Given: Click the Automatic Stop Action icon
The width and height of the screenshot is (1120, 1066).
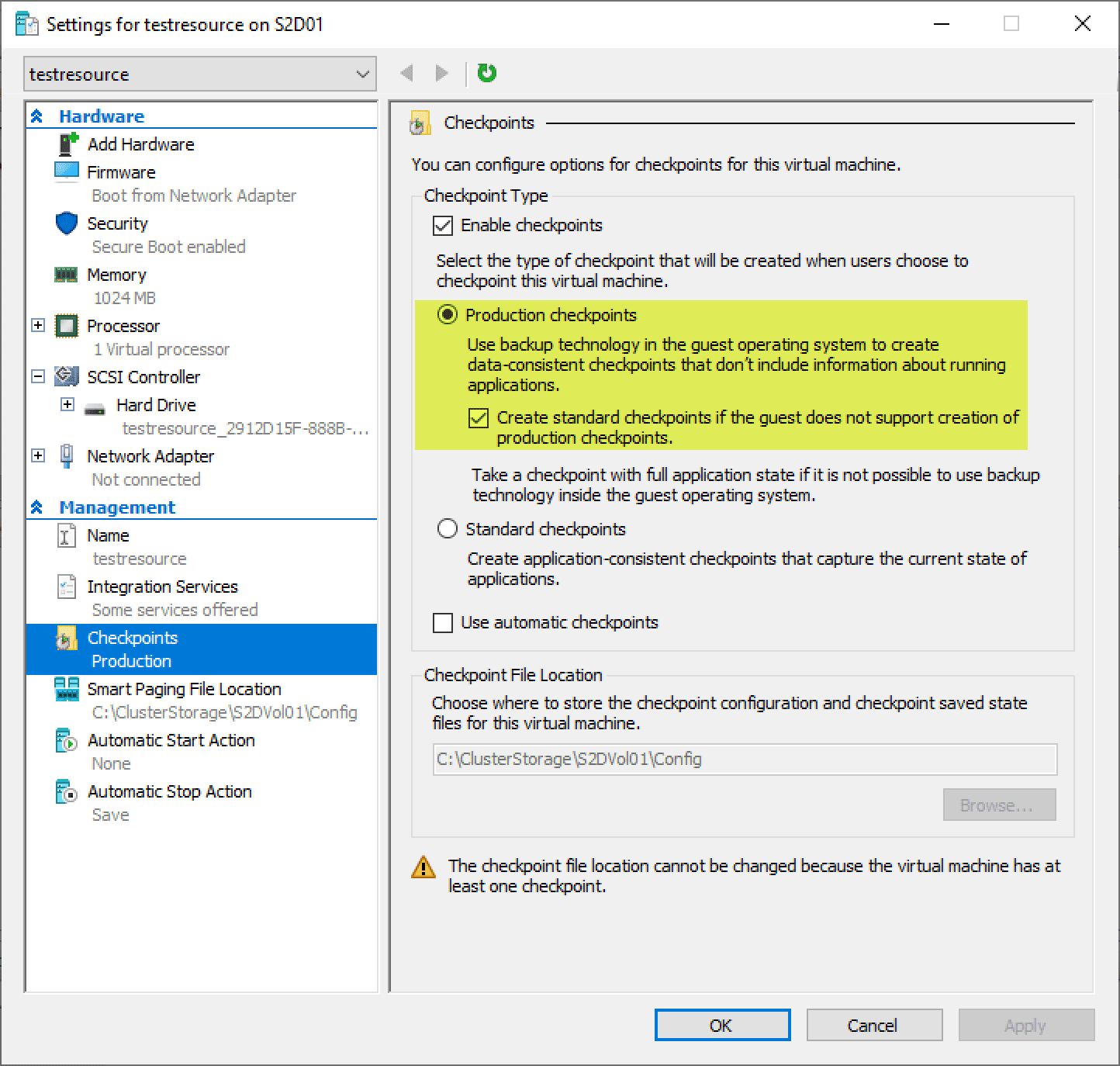Looking at the screenshot, I should click(x=65, y=791).
